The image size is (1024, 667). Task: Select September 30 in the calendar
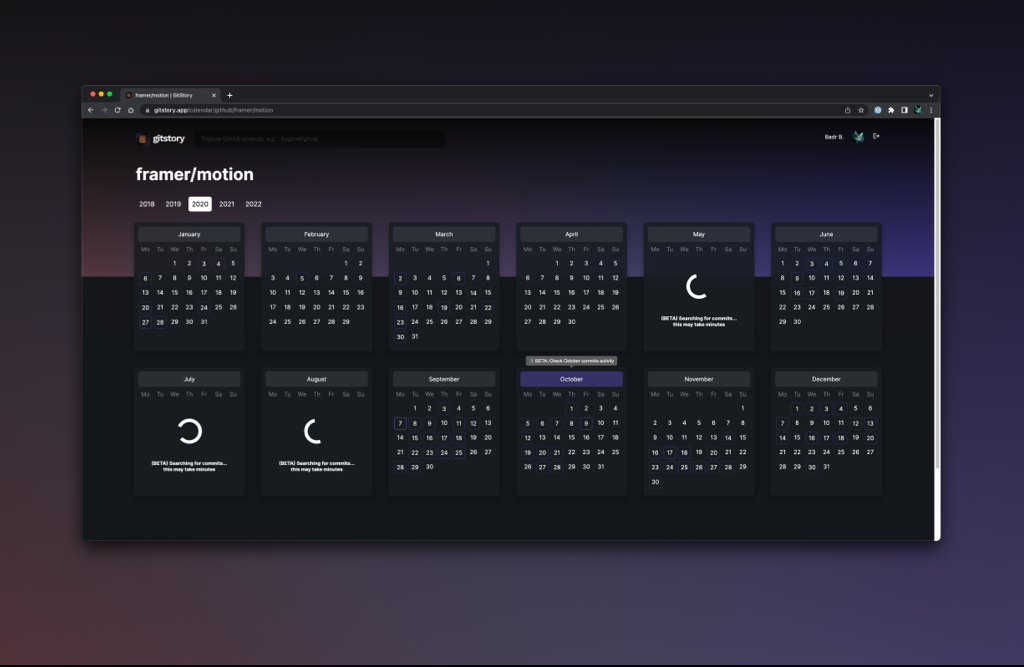point(429,467)
